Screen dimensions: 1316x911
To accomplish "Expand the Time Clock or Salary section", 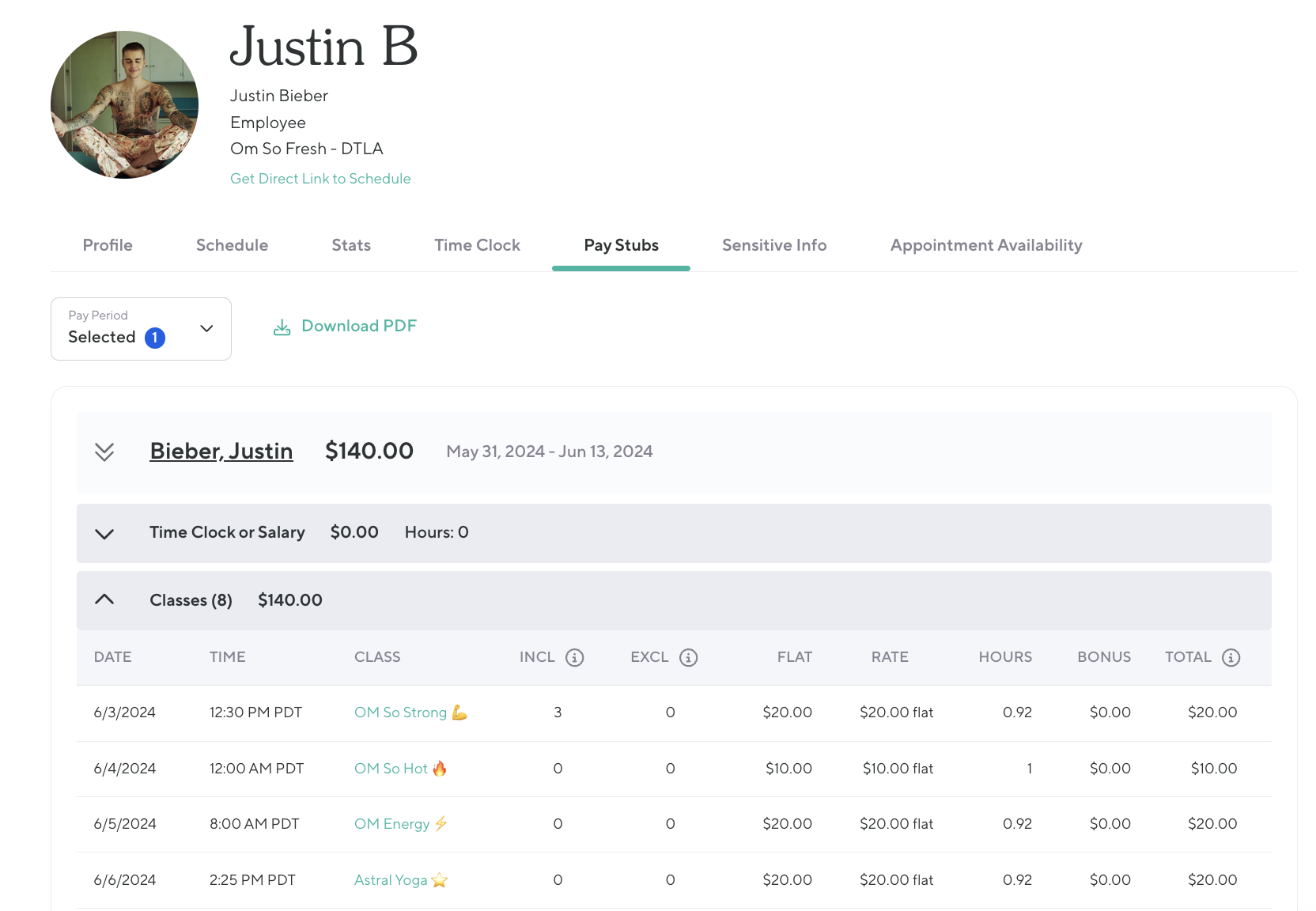I will tap(104, 533).
